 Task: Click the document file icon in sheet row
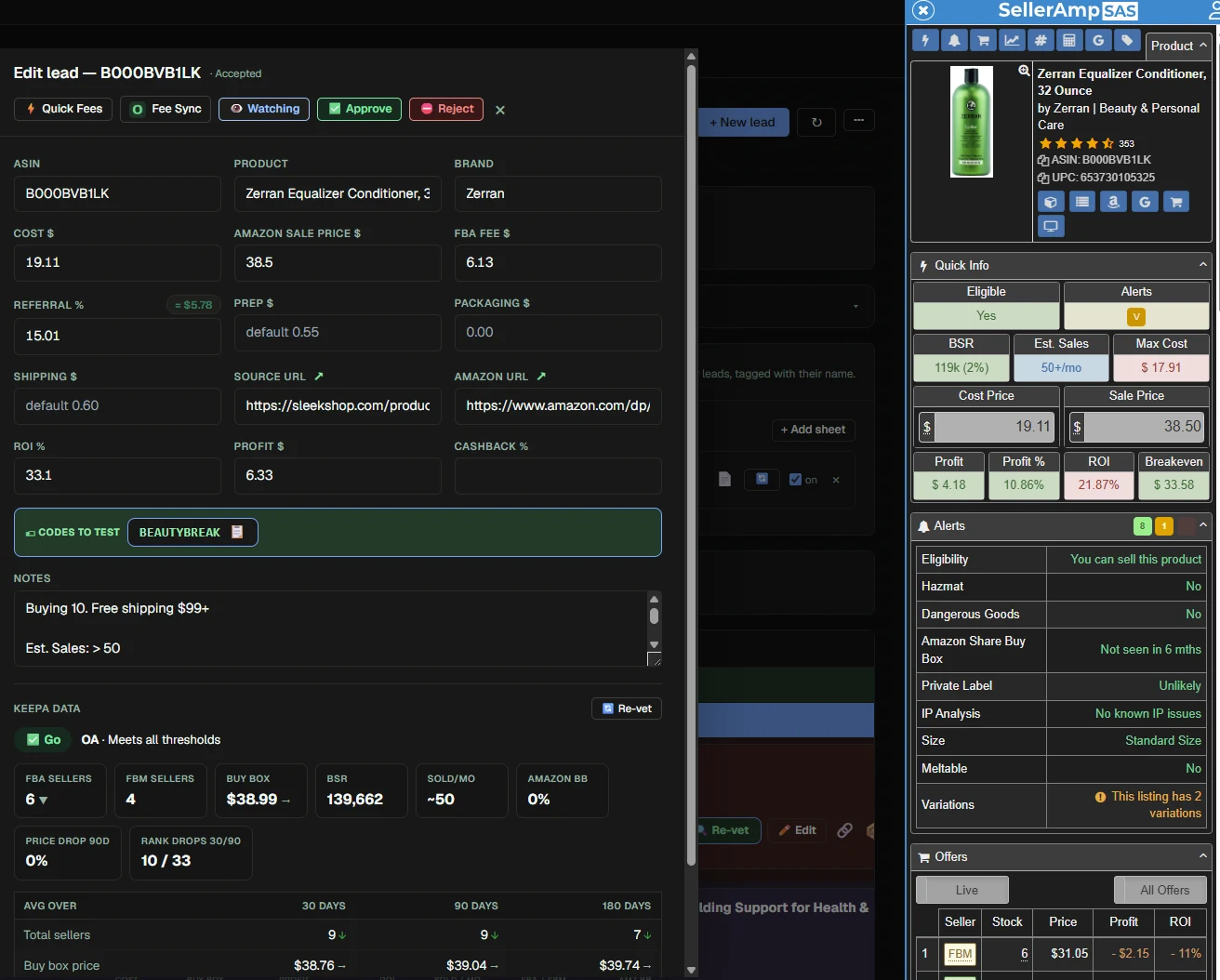[x=725, y=479]
